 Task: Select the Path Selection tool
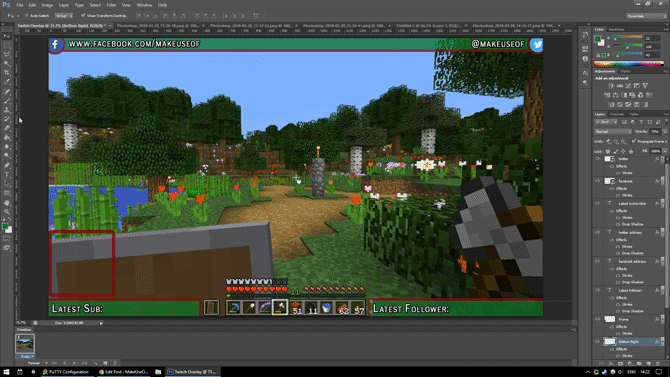tap(7, 184)
